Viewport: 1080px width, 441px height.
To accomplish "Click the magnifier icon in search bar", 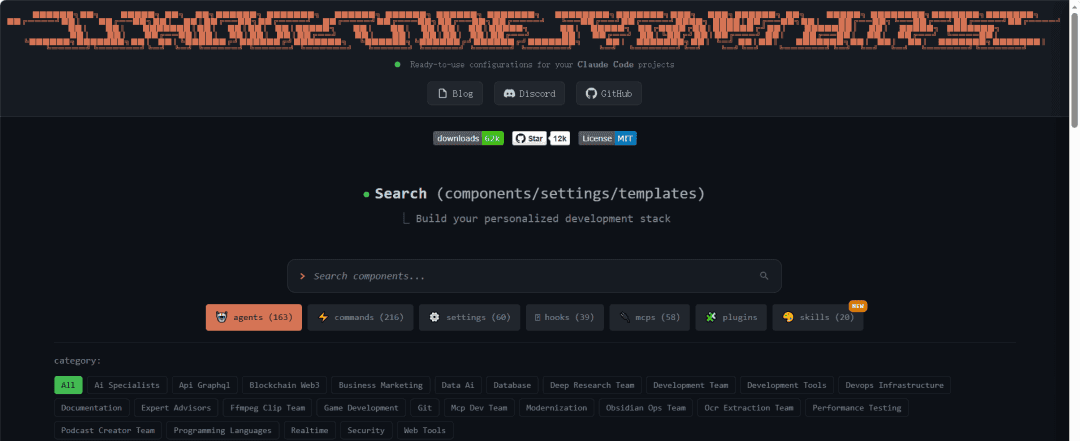I will 764,276.
